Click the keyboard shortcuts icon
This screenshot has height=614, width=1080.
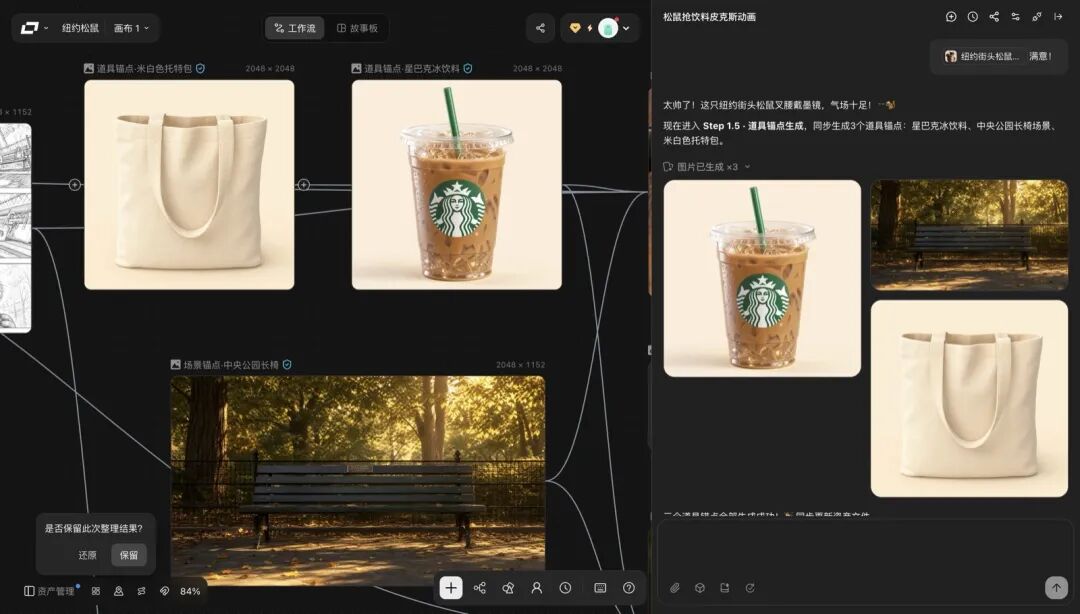[x=600, y=588]
